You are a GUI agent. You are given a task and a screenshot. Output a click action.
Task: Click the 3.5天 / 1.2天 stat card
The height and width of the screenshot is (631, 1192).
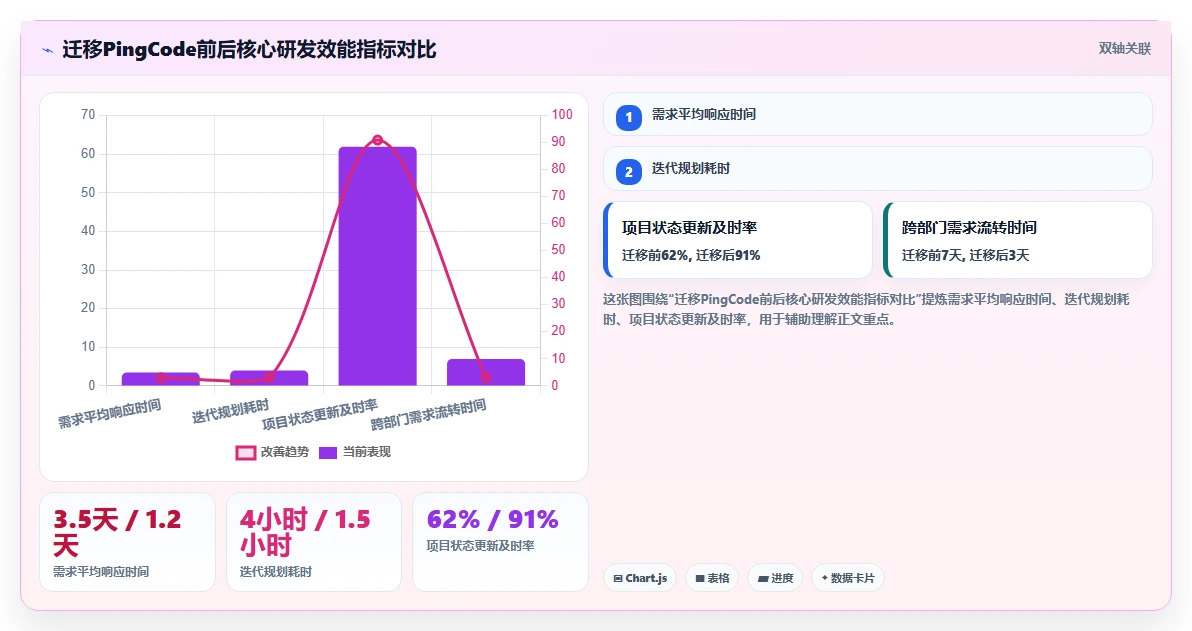tap(127, 542)
